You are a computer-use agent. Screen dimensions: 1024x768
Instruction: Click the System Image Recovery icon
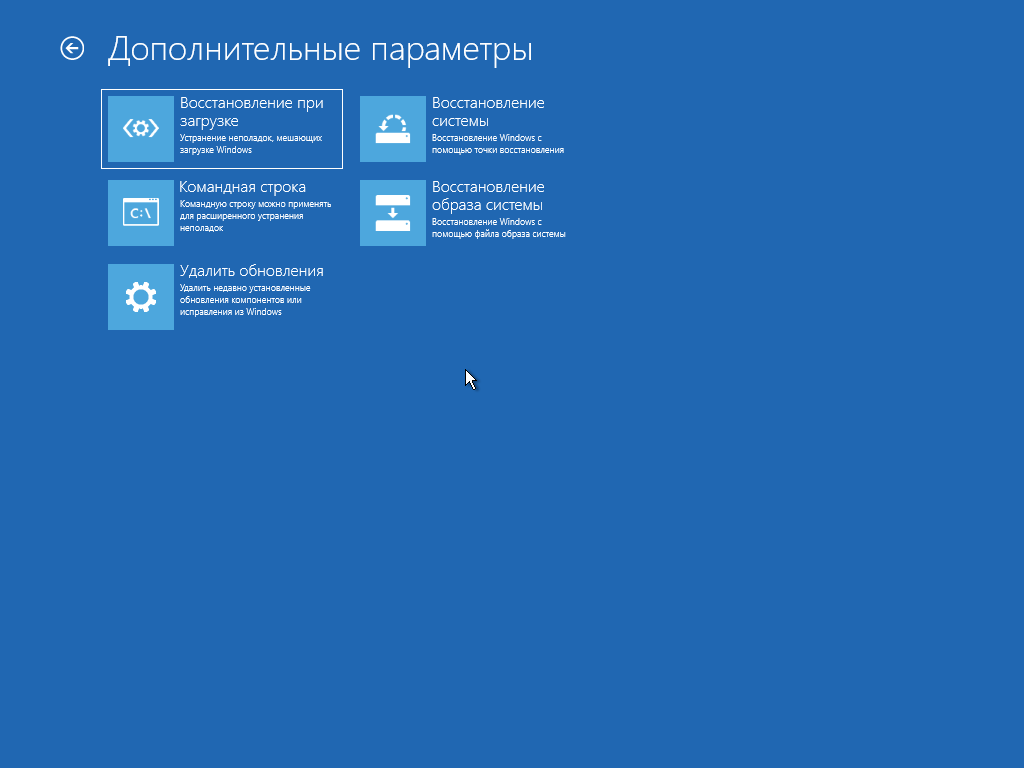[x=392, y=212]
